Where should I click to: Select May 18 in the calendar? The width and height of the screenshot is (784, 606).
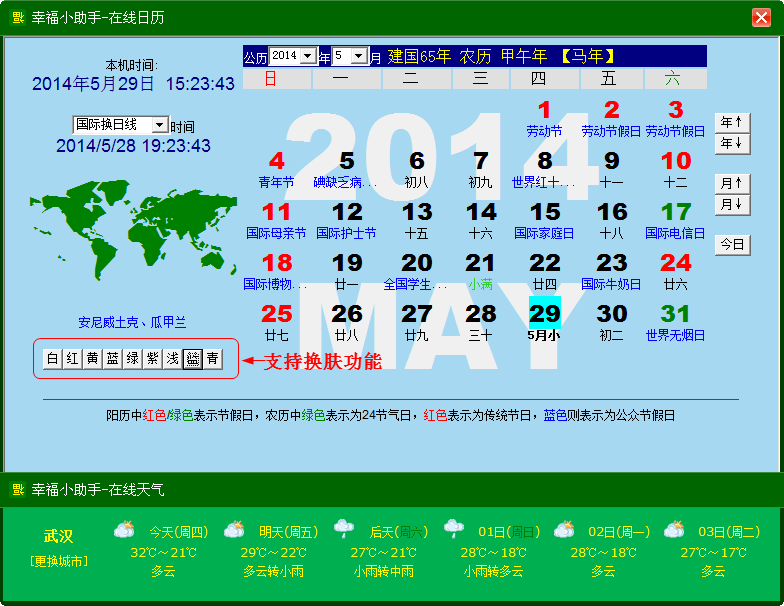point(276,272)
